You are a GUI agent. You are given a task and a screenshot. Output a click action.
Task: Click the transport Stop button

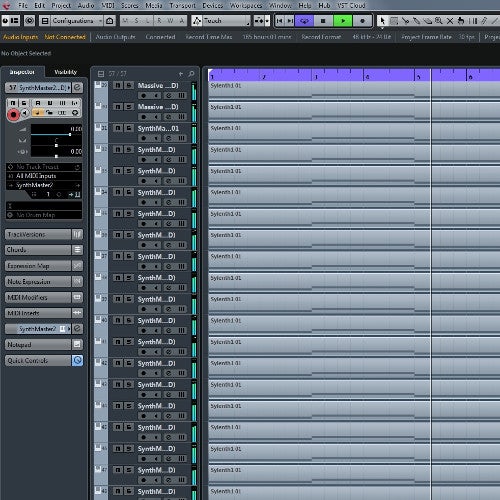tap(323, 21)
